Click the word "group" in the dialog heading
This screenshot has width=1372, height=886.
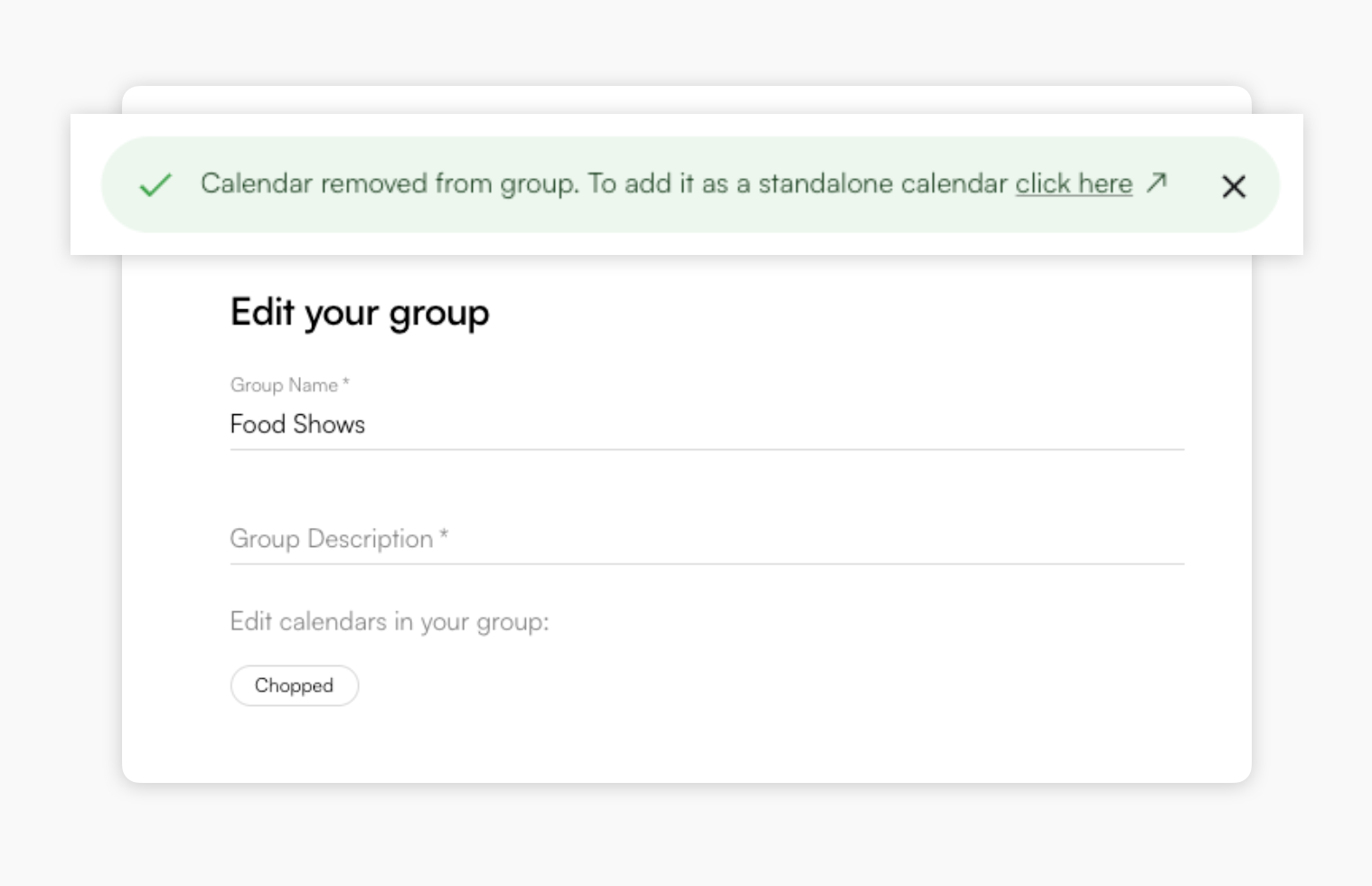439,315
